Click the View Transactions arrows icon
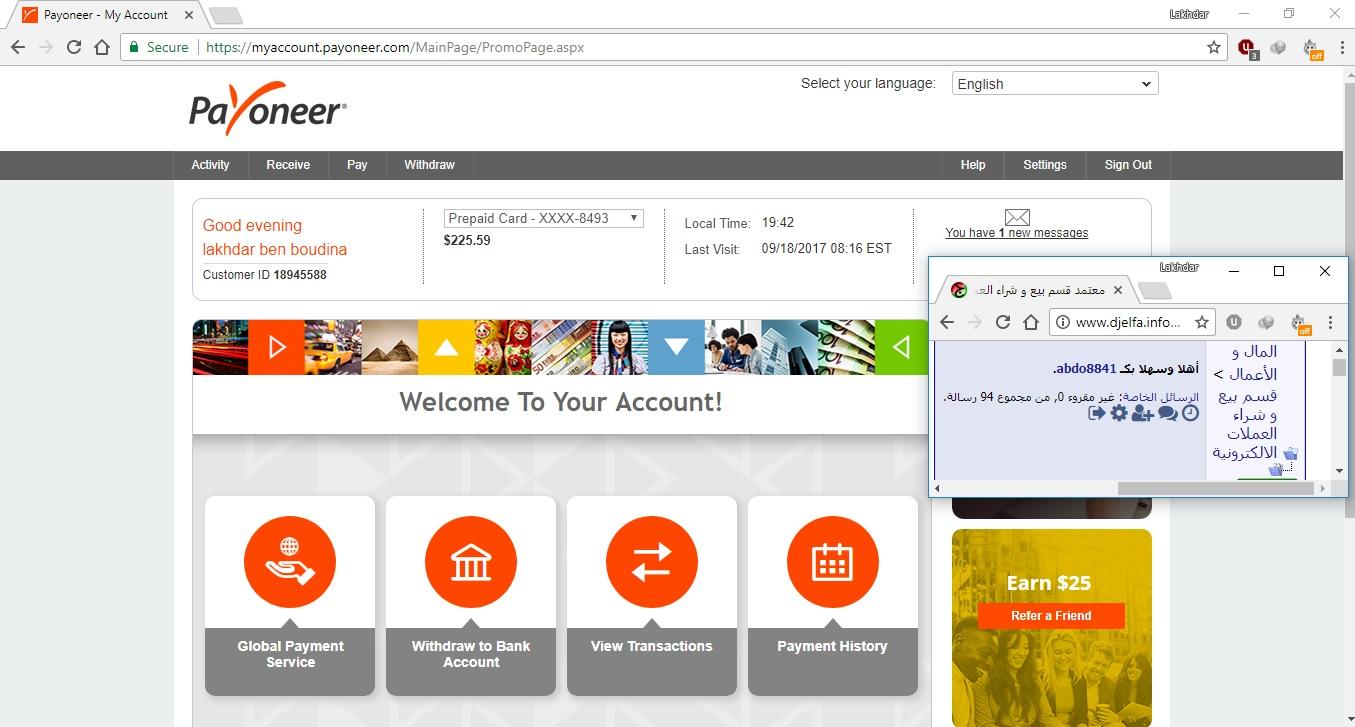 pyautogui.click(x=652, y=562)
